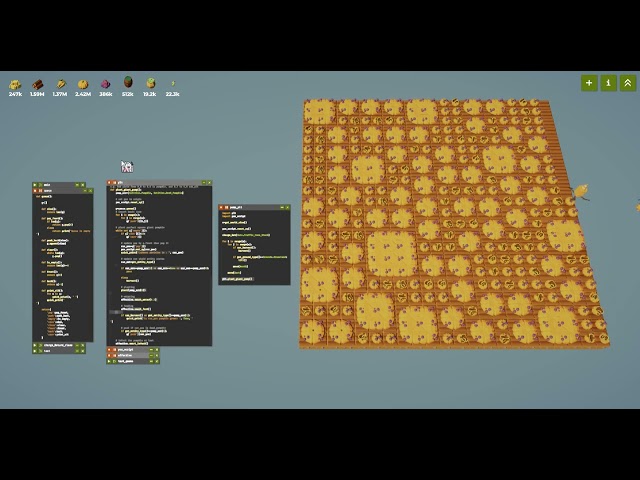Image resolution: width=640 pixels, height=480 pixels.
Task: Expand the second collapsed window under tall left window
Action: [77, 351]
